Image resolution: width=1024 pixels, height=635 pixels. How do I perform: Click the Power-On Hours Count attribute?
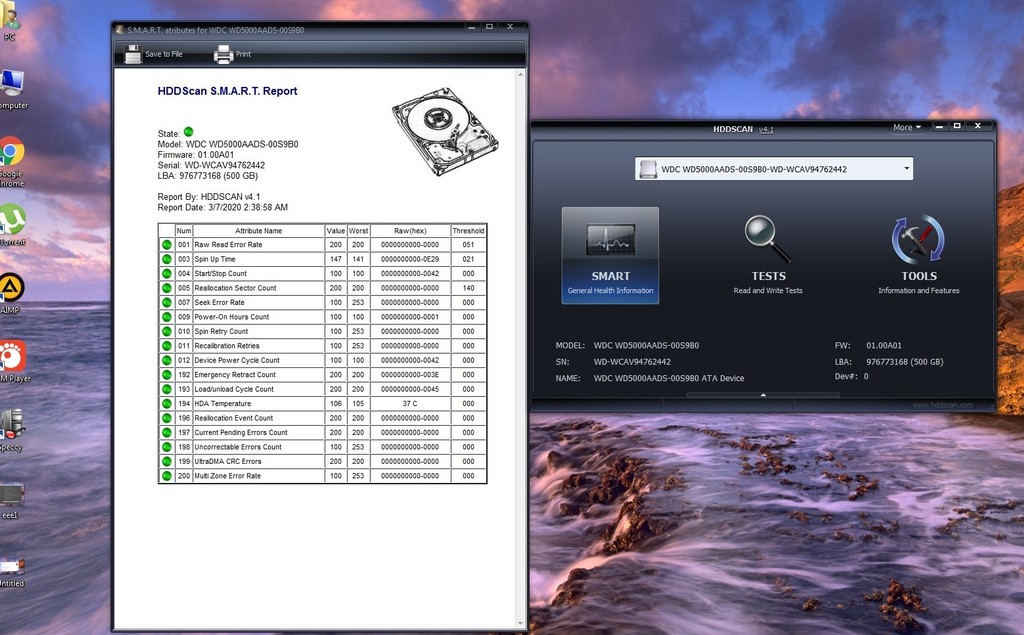click(x=232, y=317)
